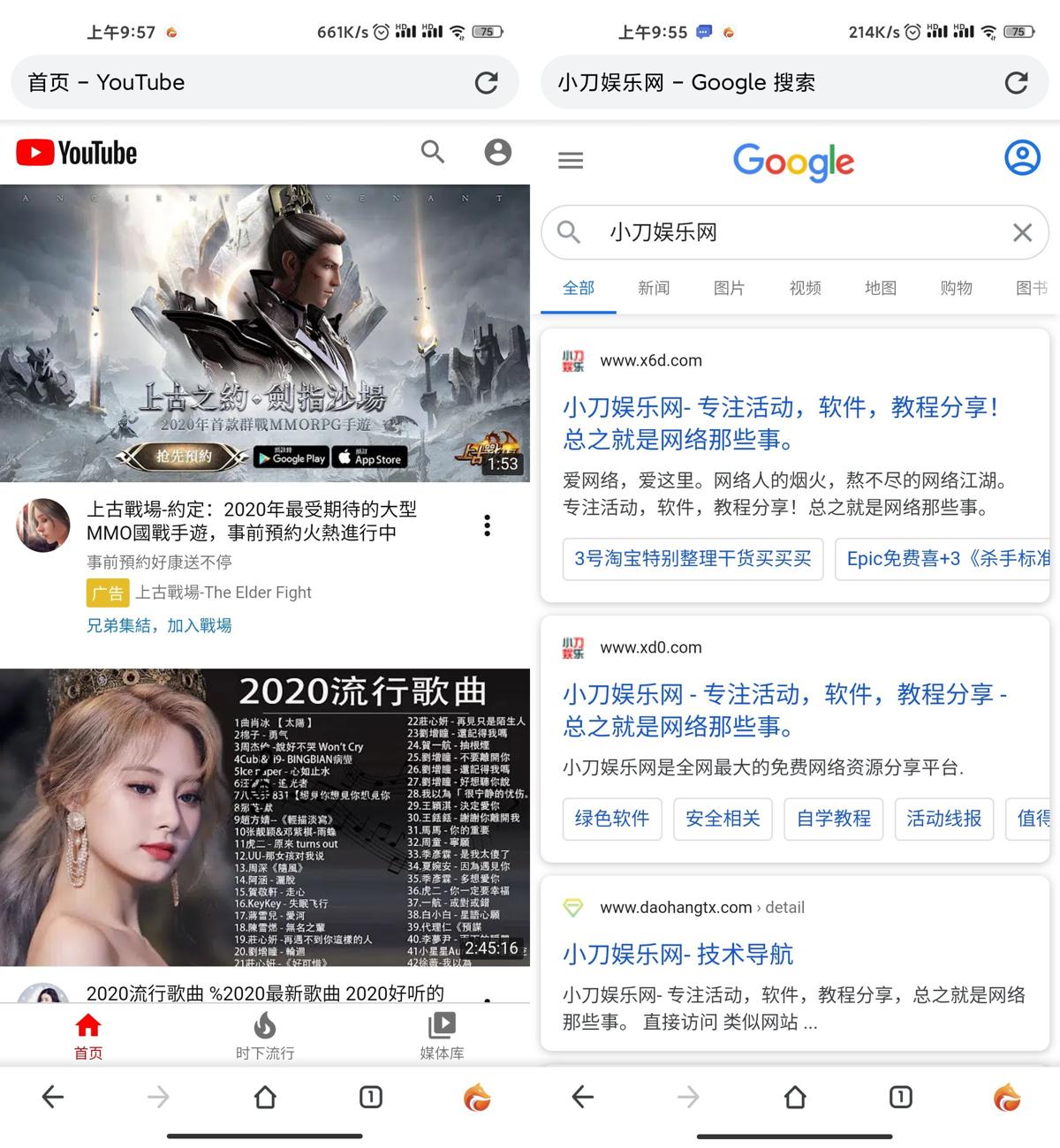Viewport: 1060px width, 1148px height.
Task: Reload the Google search page
Action: coord(1017,83)
